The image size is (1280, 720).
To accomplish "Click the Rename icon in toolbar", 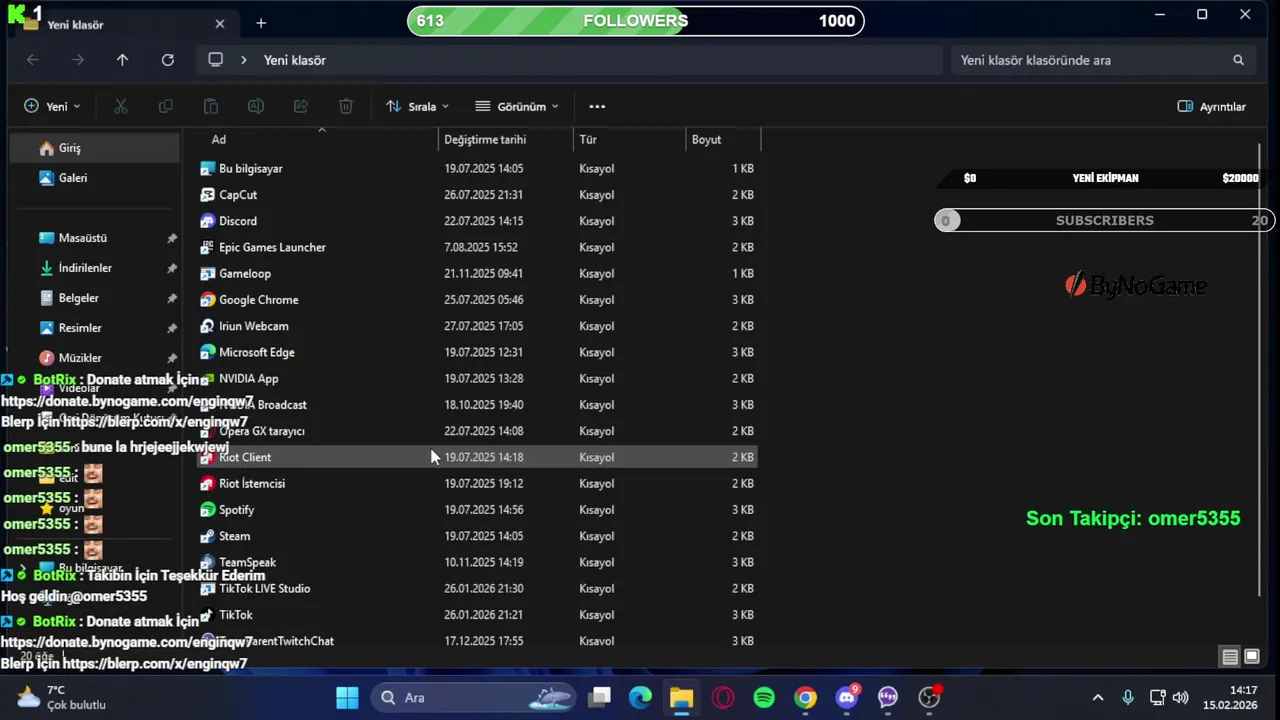I will (x=255, y=106).
